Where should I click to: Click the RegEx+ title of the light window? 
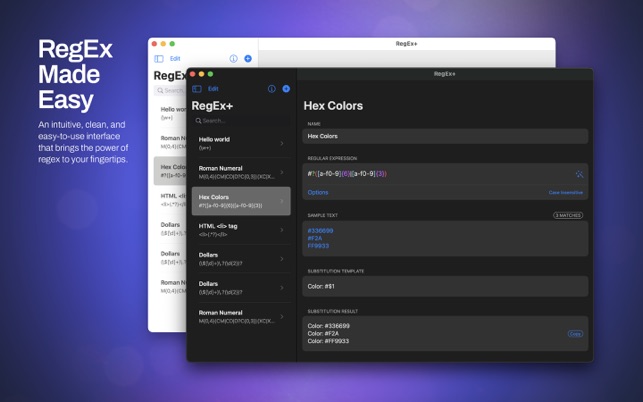point(406,43)
